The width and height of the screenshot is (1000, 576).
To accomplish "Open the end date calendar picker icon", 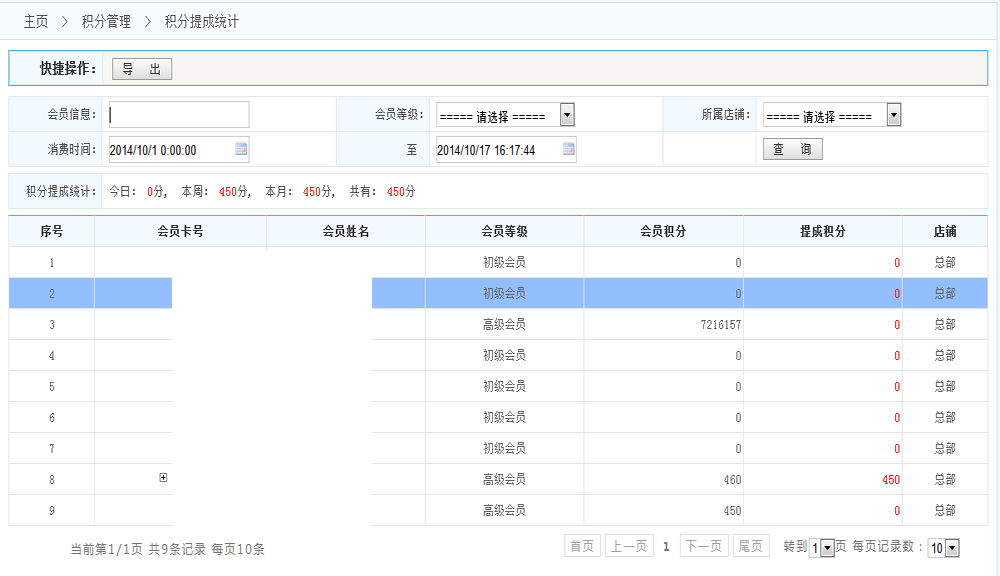I will (x=569, y=149).
